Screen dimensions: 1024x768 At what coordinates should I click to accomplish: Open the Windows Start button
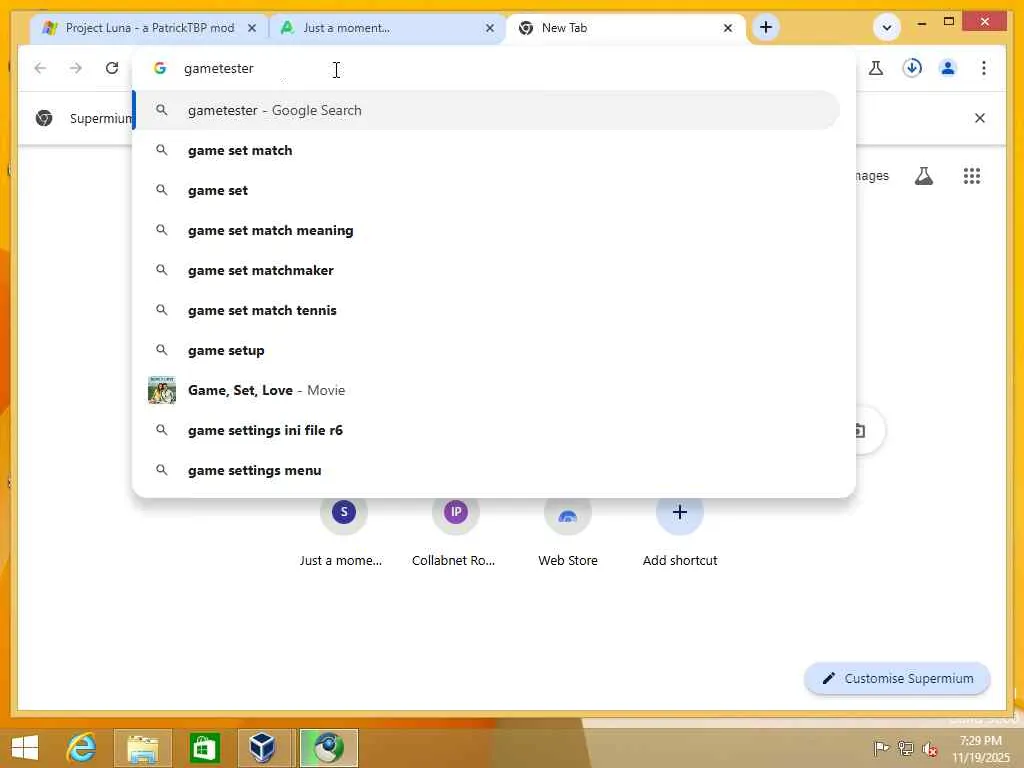(x=25, y=748)
